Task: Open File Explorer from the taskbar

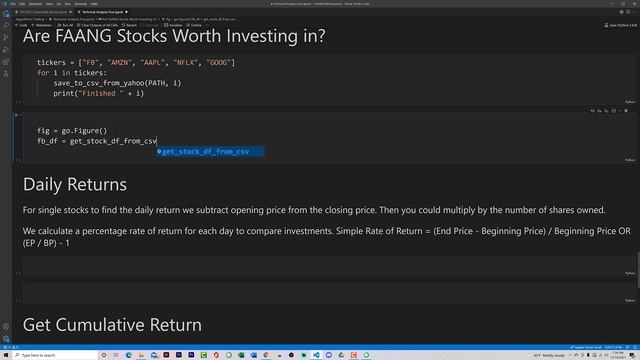Action: (x=141, y=355)
